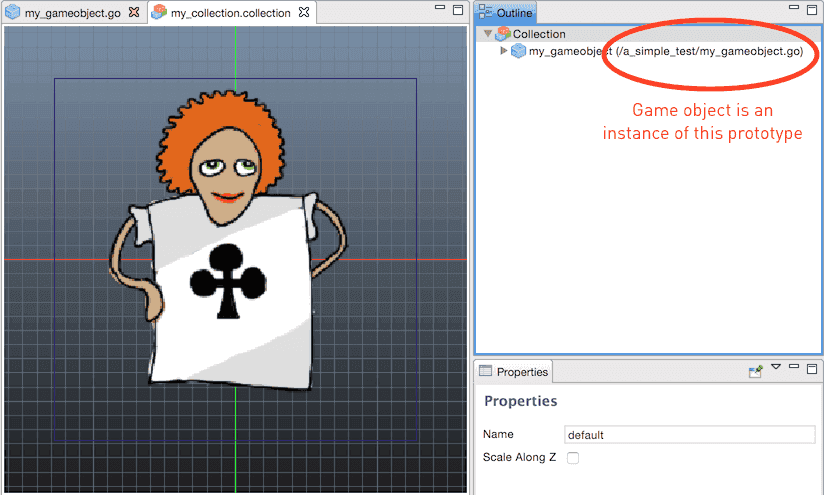Click the collection icon on my_collection.collection tab

pos(159,12)
